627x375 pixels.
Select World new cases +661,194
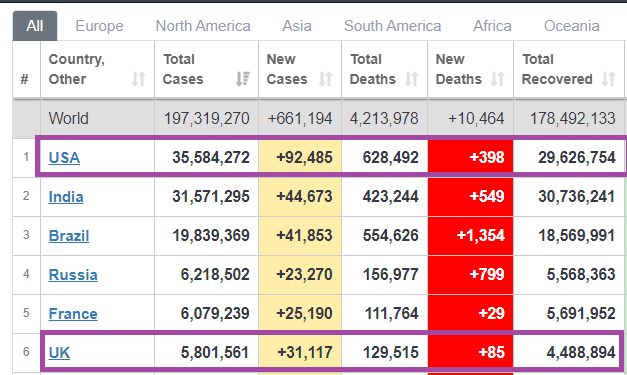pos(300,118)
